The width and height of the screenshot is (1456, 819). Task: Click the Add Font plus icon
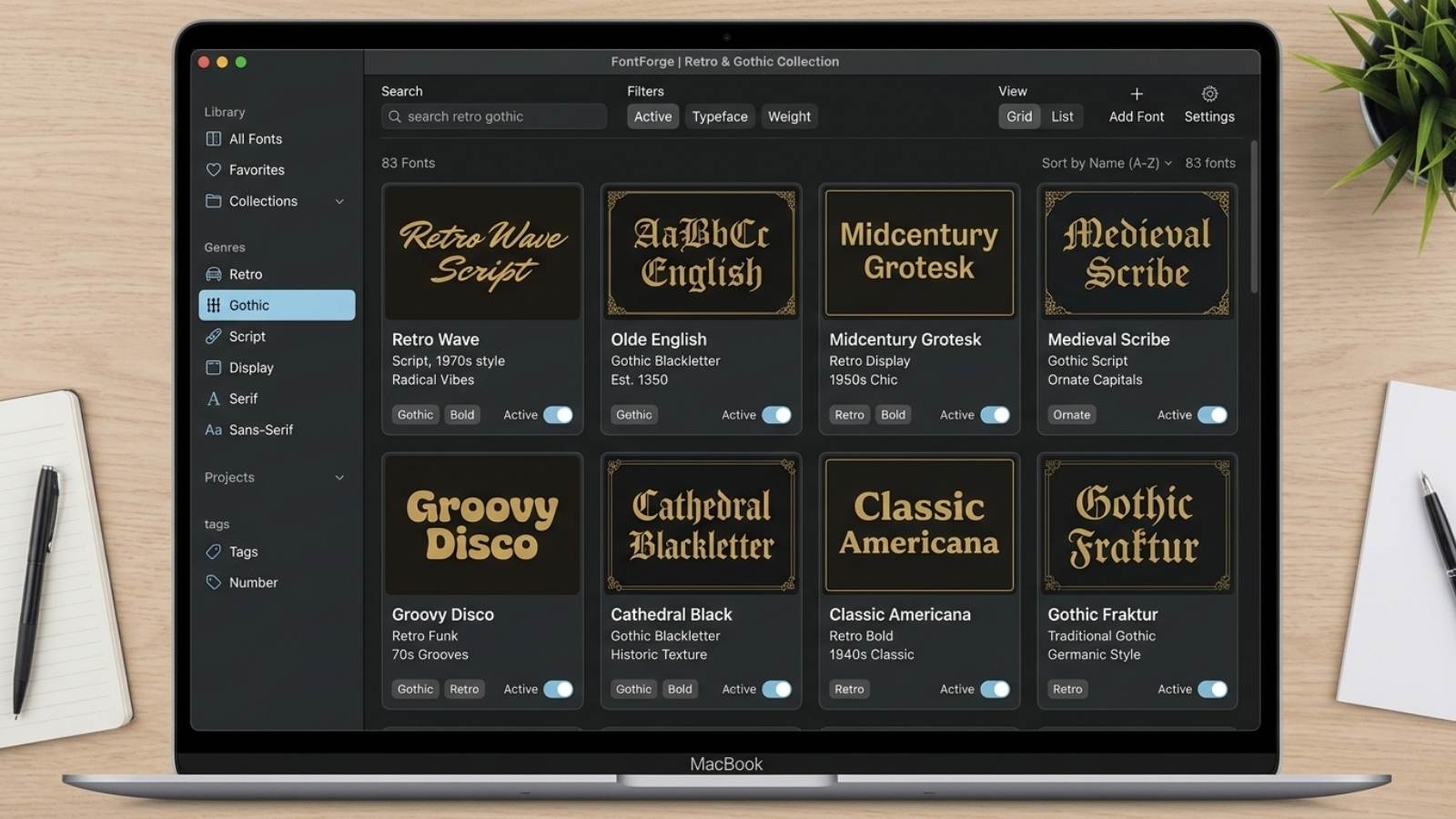tap(1137, 94)
